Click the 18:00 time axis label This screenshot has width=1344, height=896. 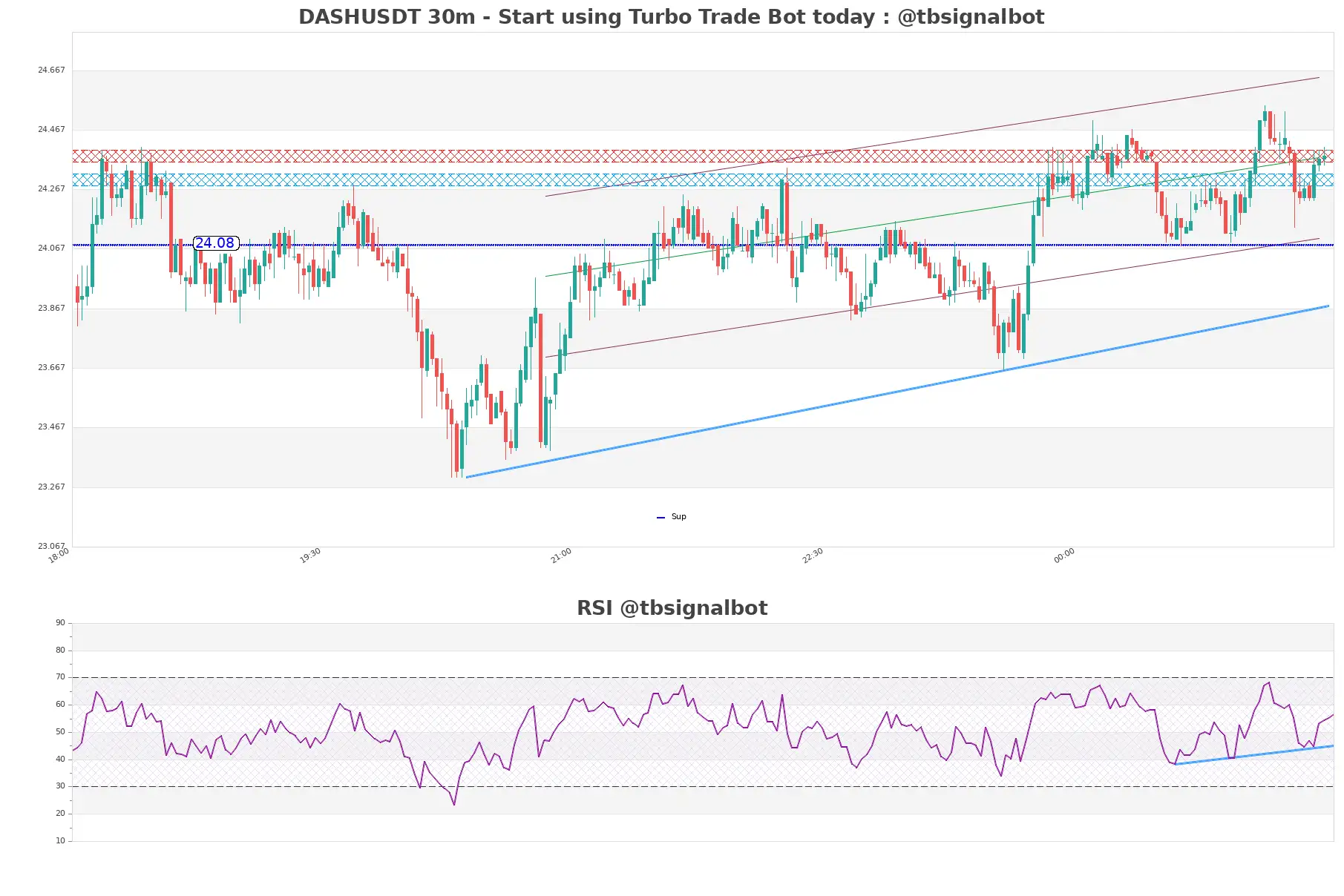pyautogui.click(x=59, y=556)
